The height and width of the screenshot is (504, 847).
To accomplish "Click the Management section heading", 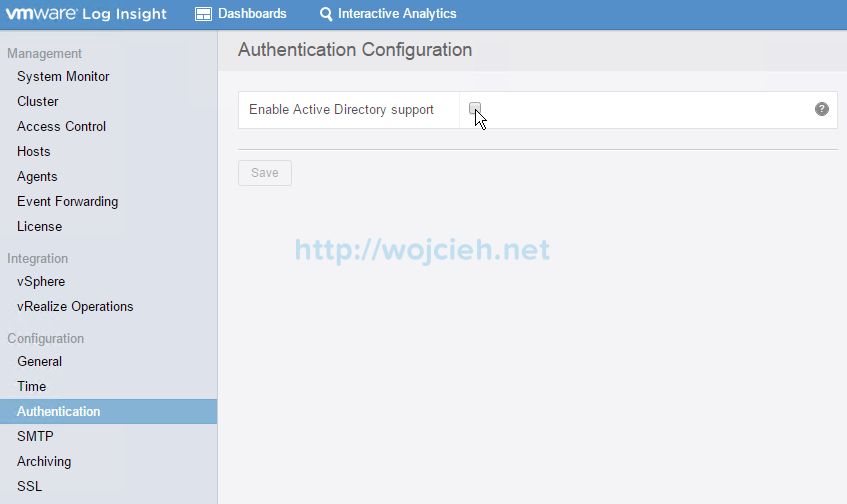I will click(44, 53).
